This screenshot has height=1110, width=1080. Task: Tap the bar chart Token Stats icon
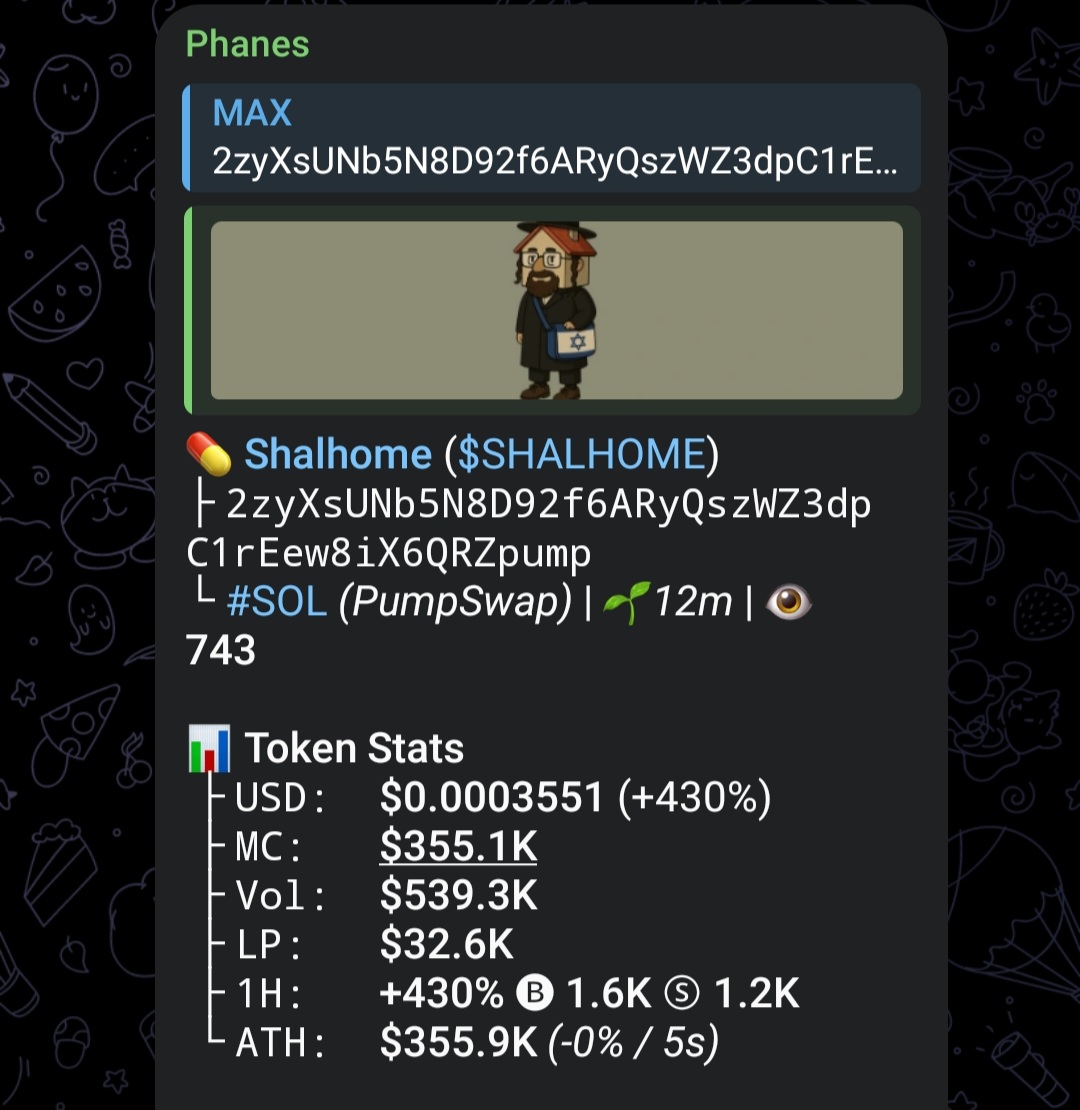209,748
